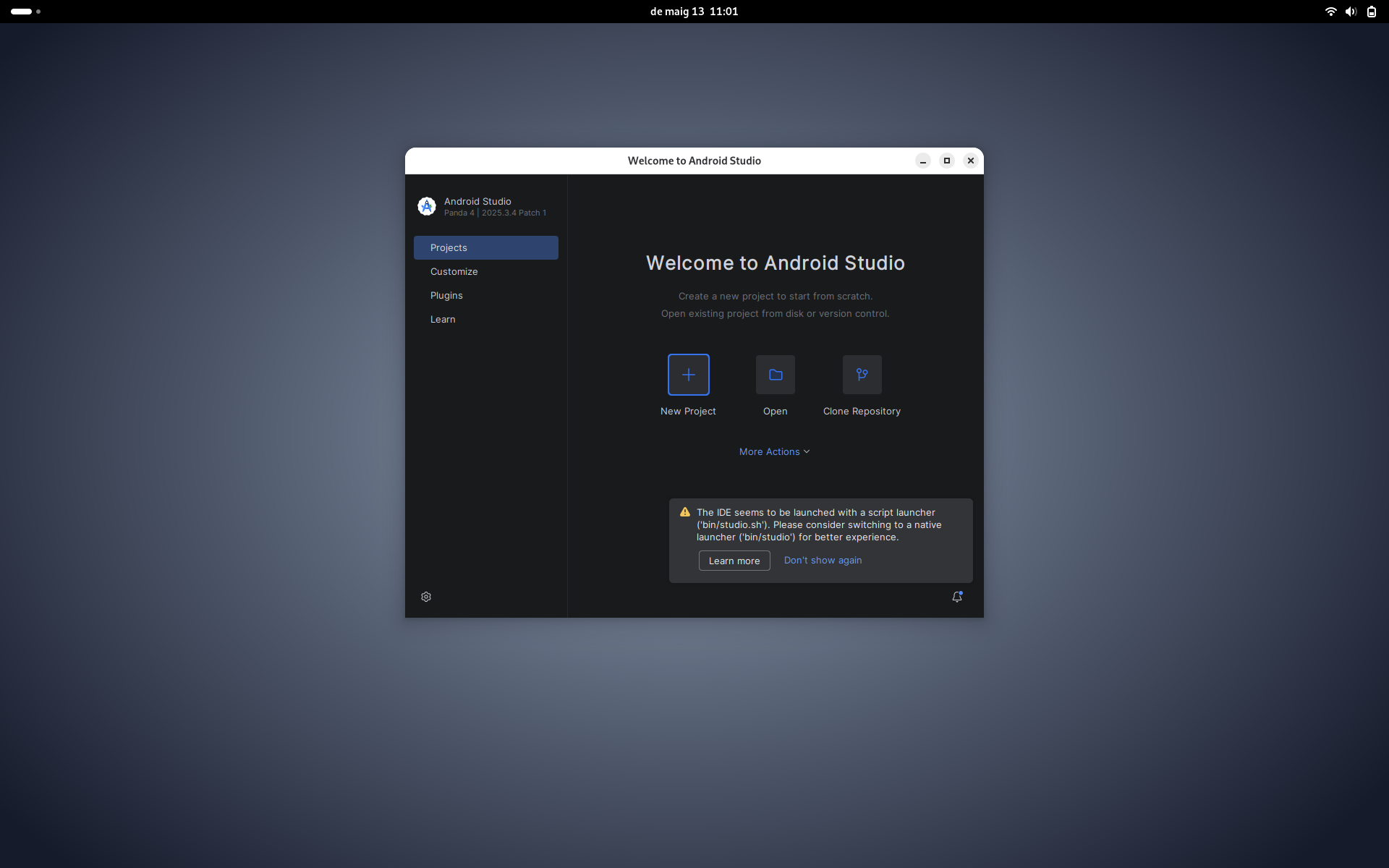Viewport: 1389px width, 868px height.
Task: Click the Open label below the folder
Action: (775, 411)
